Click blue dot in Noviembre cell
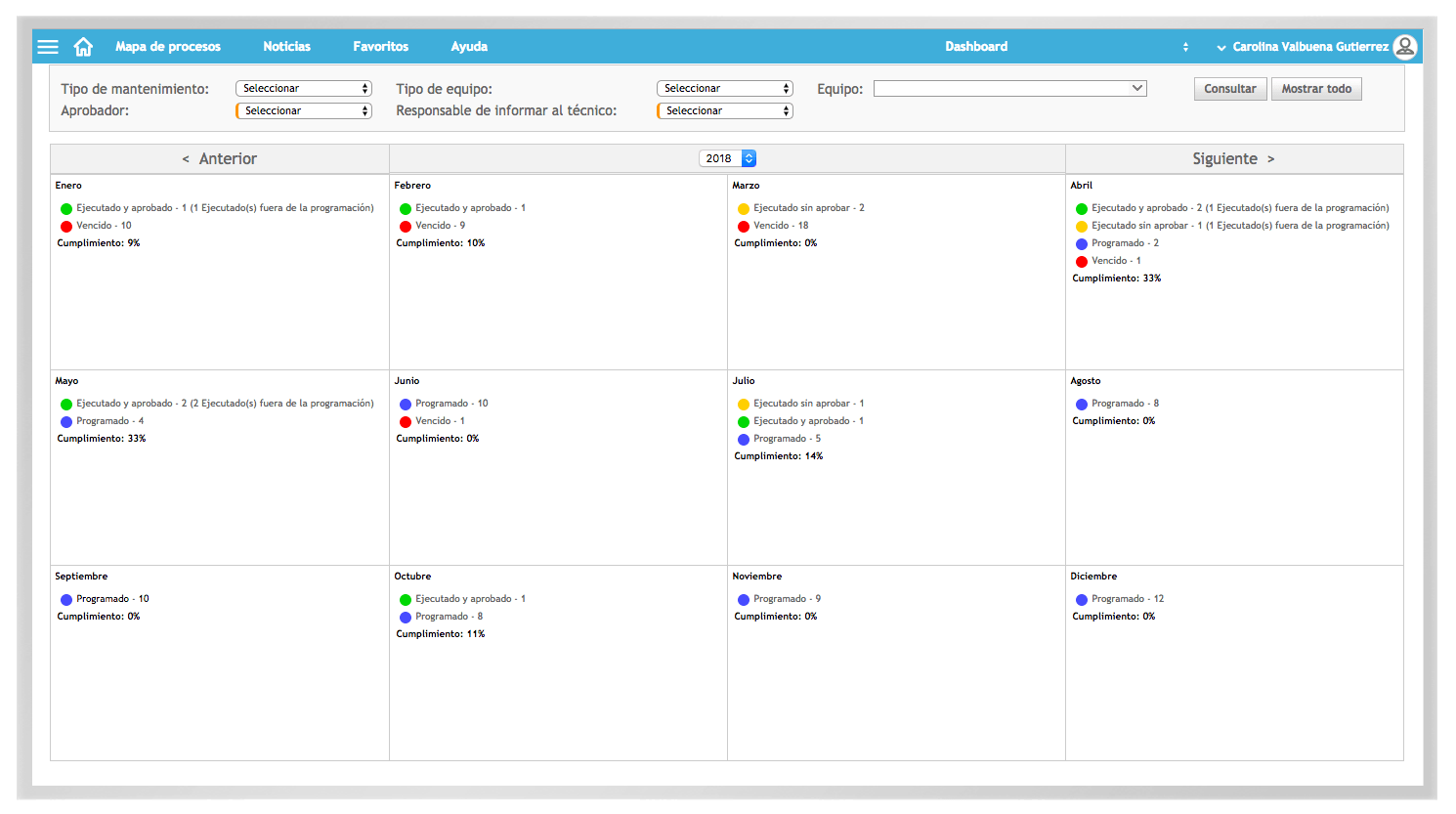 tap(744, 600)
